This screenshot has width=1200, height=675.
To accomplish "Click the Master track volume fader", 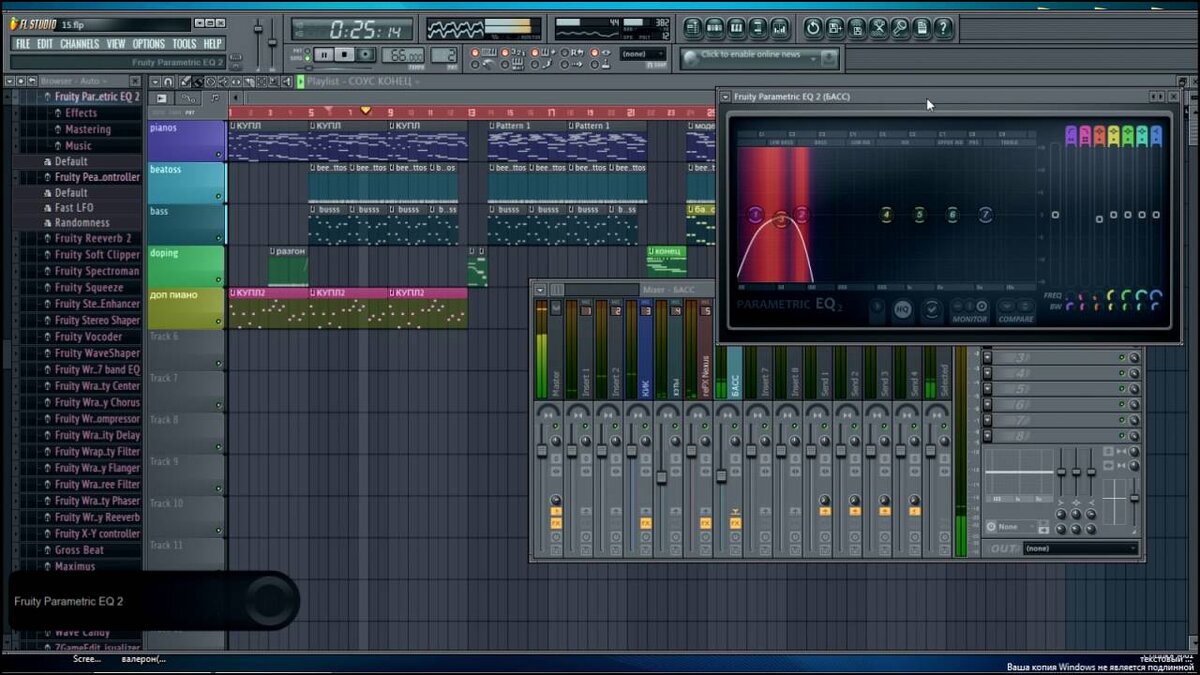I will click(x=542, y=451).
